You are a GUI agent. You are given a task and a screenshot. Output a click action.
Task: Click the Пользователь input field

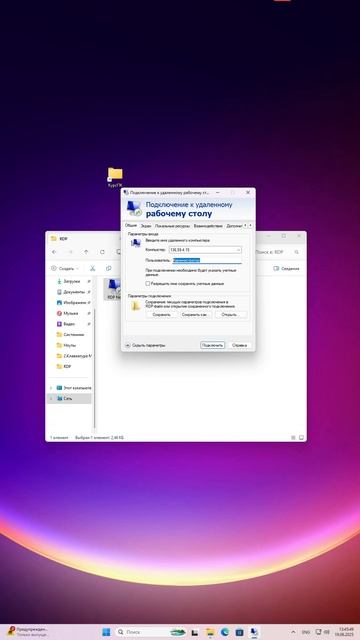(x=207, y=260)
